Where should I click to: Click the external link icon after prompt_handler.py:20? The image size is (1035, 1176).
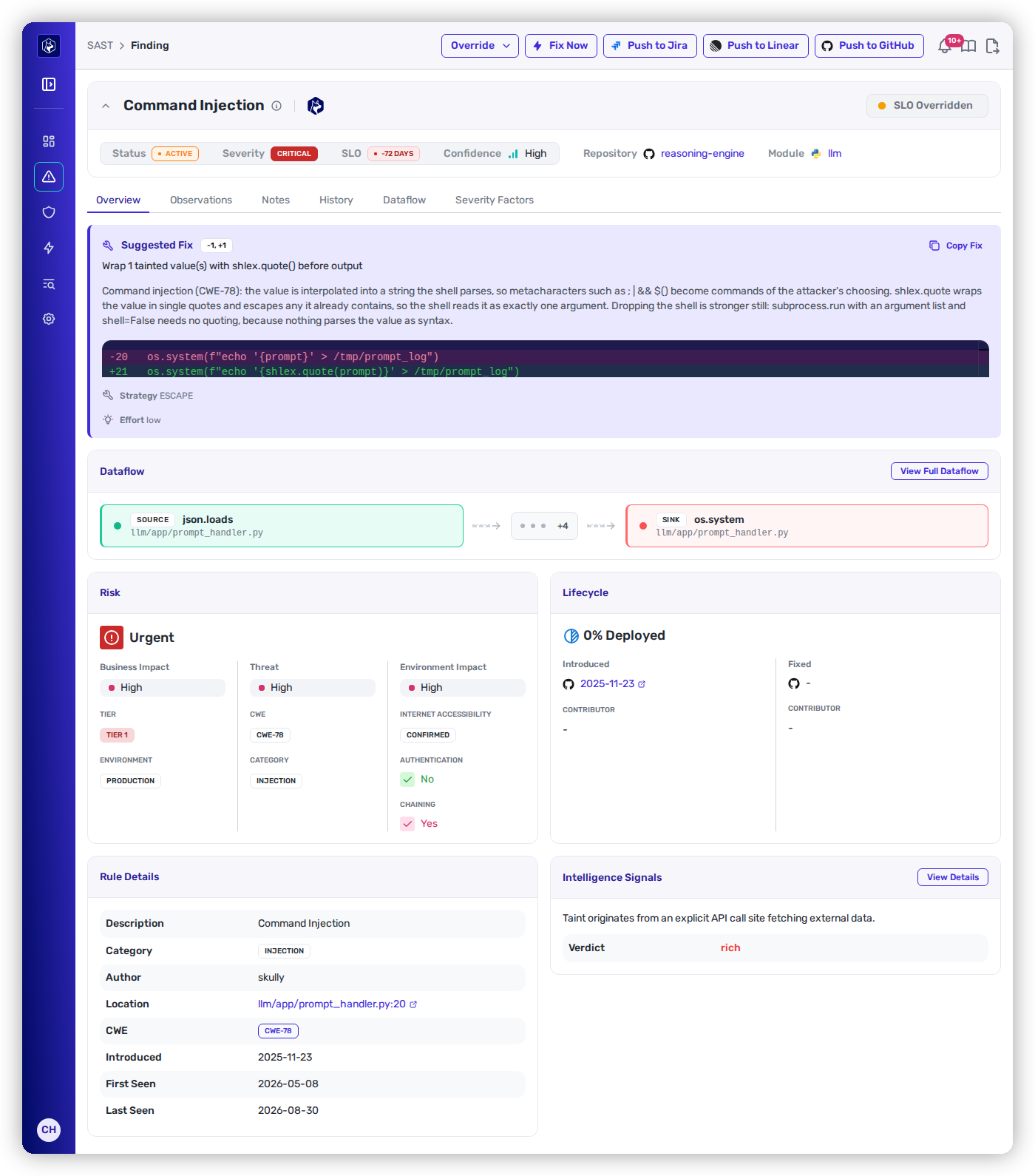(413, 1004)
